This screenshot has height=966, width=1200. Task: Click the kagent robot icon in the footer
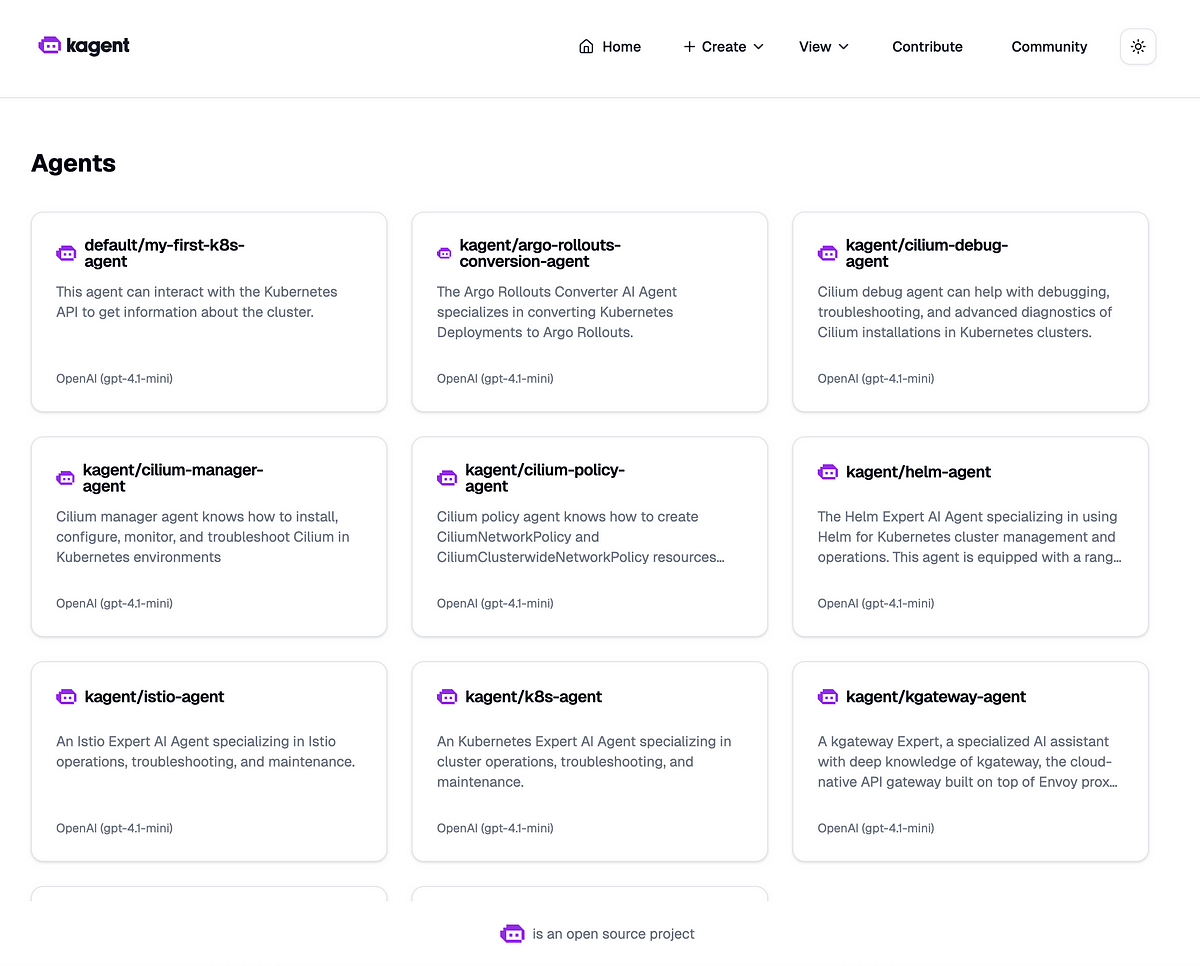(512, 933)
